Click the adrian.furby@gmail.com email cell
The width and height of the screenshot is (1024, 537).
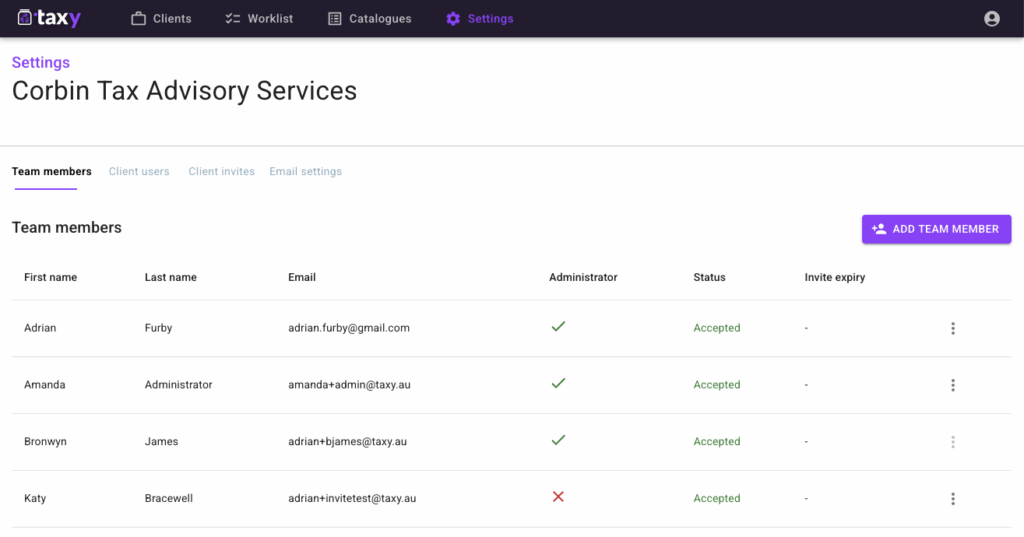[349, 328]
